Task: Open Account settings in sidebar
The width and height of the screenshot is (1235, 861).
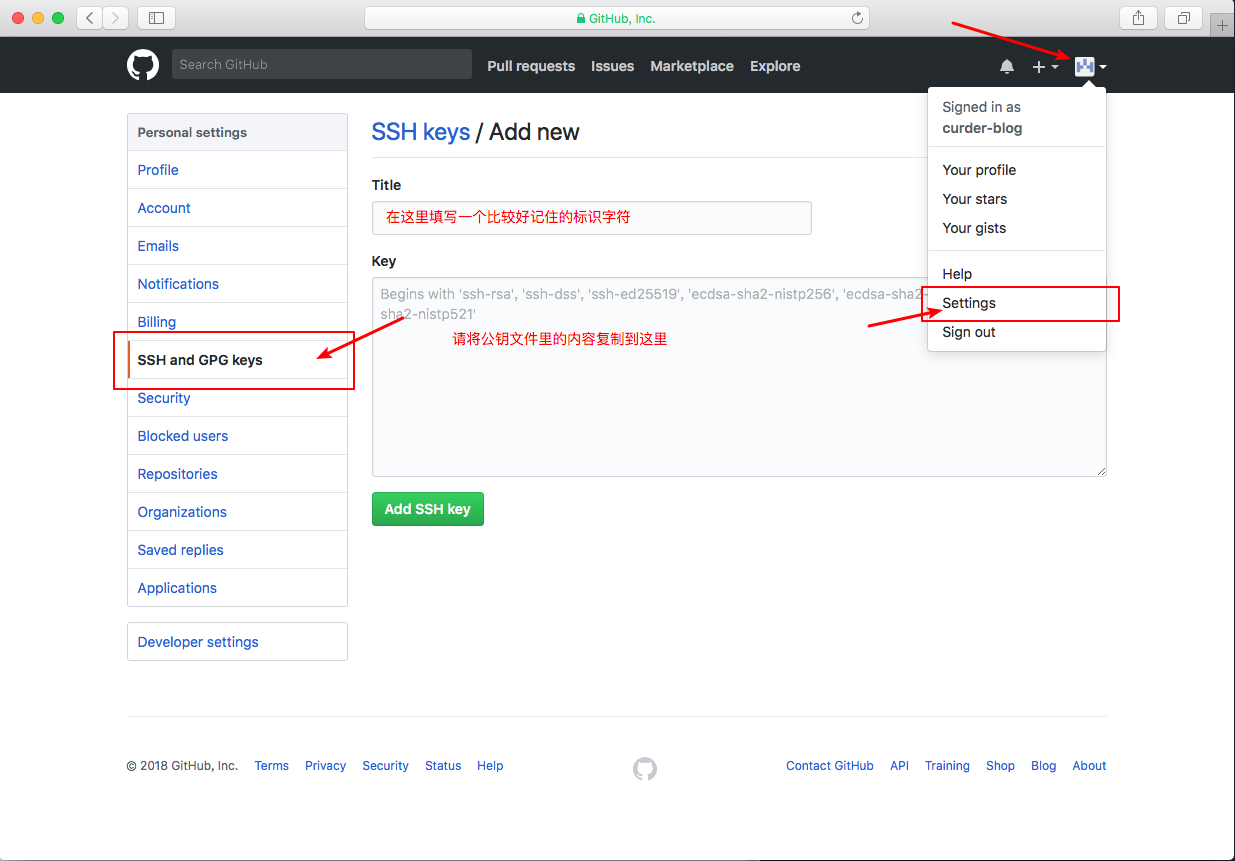Action: (x=237, y=208)
